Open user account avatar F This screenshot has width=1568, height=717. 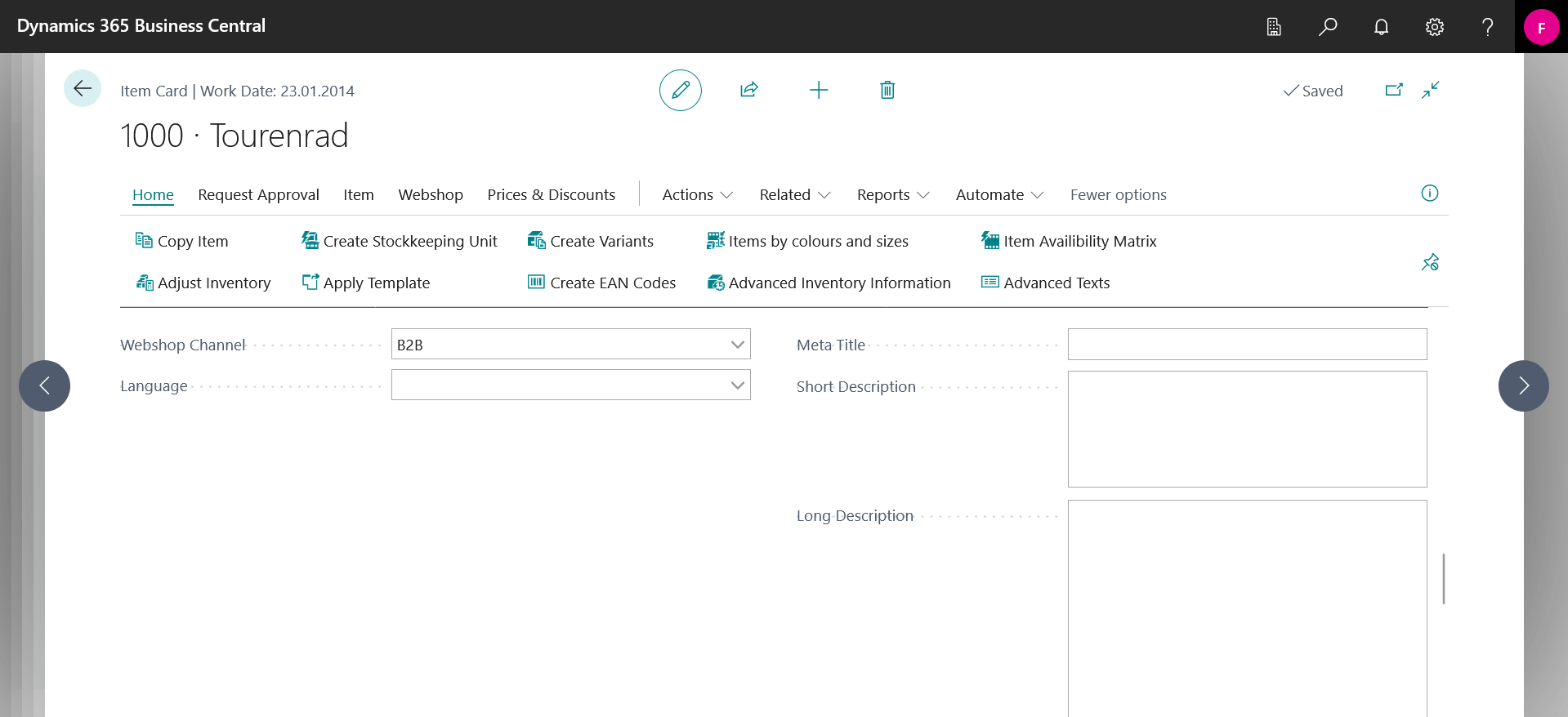pos(1541,27)
